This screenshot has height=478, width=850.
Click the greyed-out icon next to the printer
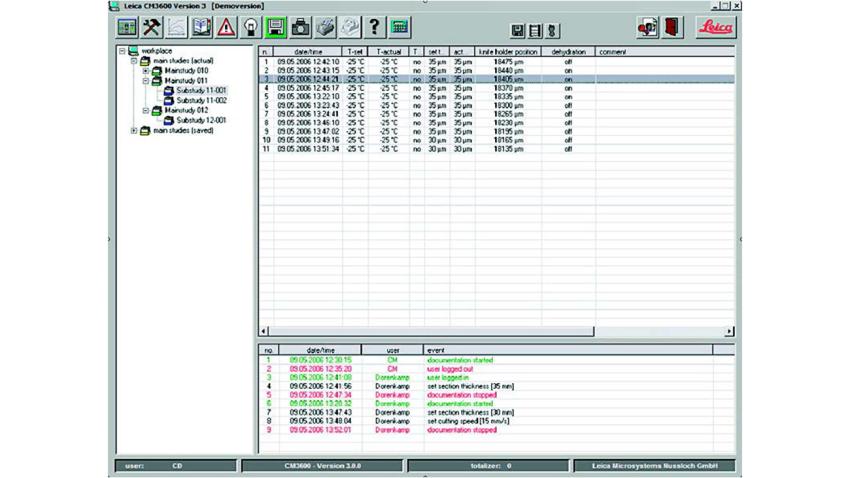(350, 27)
